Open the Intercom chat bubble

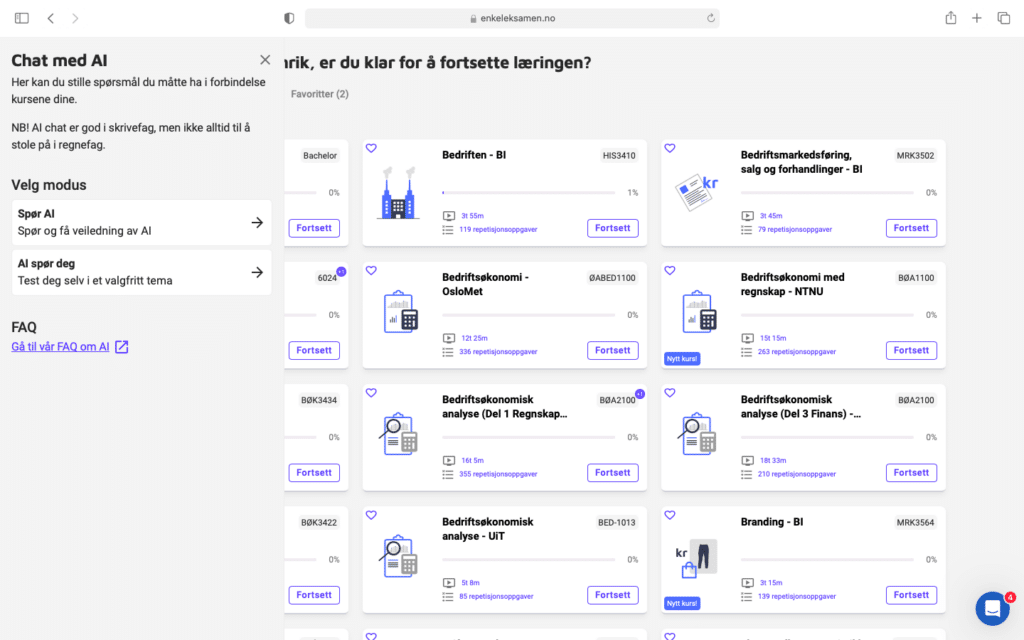(x=992, y=608)
